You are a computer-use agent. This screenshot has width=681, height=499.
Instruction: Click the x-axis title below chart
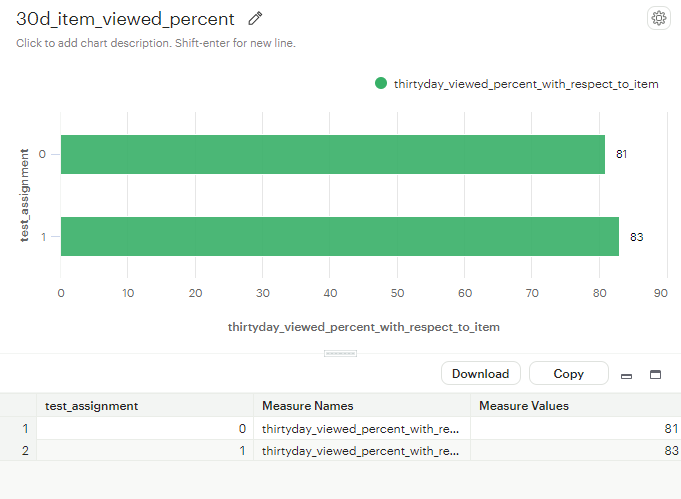[x=364, y=327]
